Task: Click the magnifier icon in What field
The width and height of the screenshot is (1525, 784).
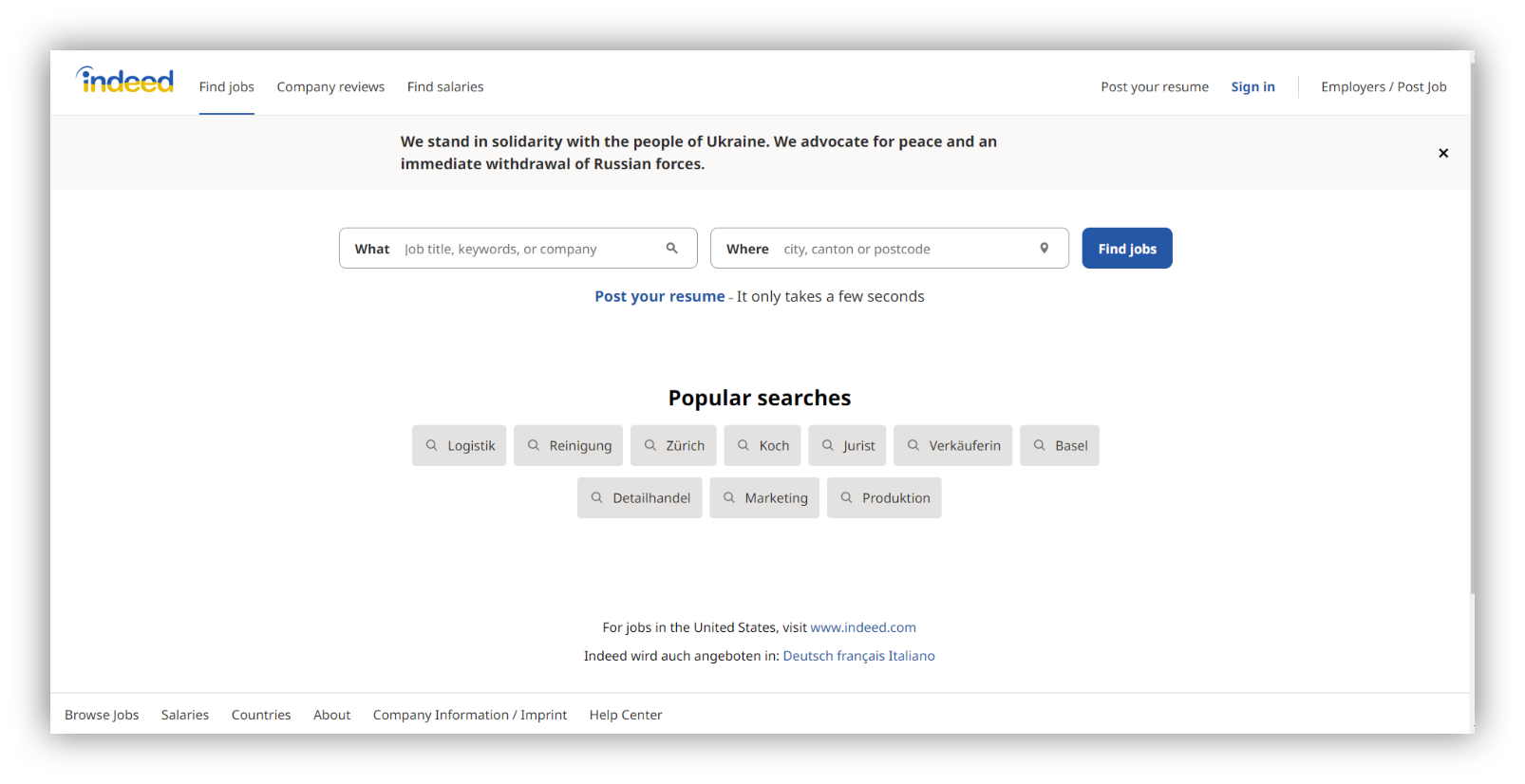Action: [x=671, y=249]
